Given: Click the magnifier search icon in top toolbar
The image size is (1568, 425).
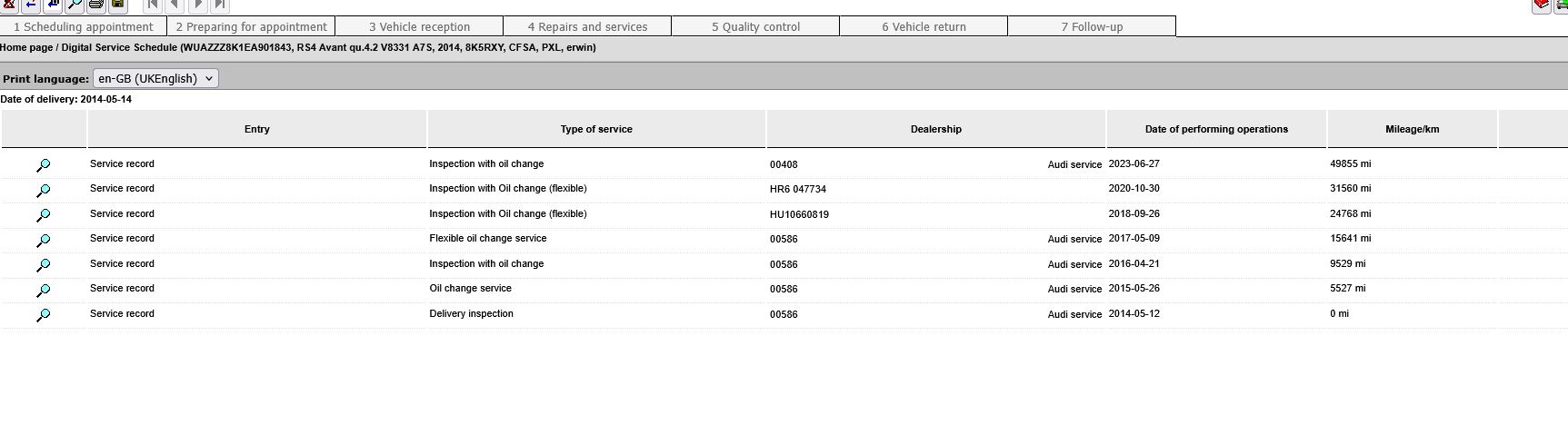Looking at the screenshot, I should (x=75, y=5).
